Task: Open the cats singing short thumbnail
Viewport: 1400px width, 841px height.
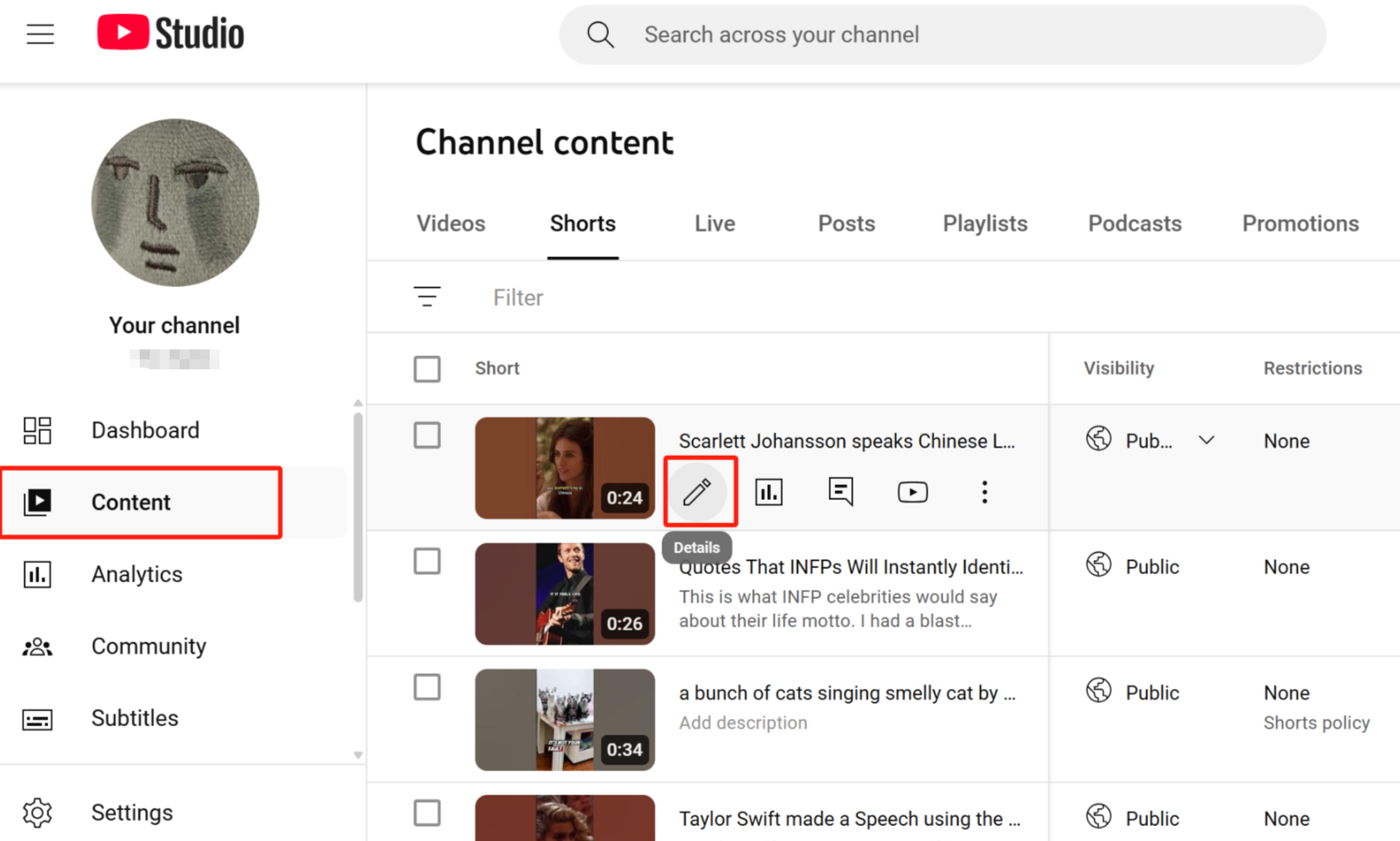Action: 565,720
